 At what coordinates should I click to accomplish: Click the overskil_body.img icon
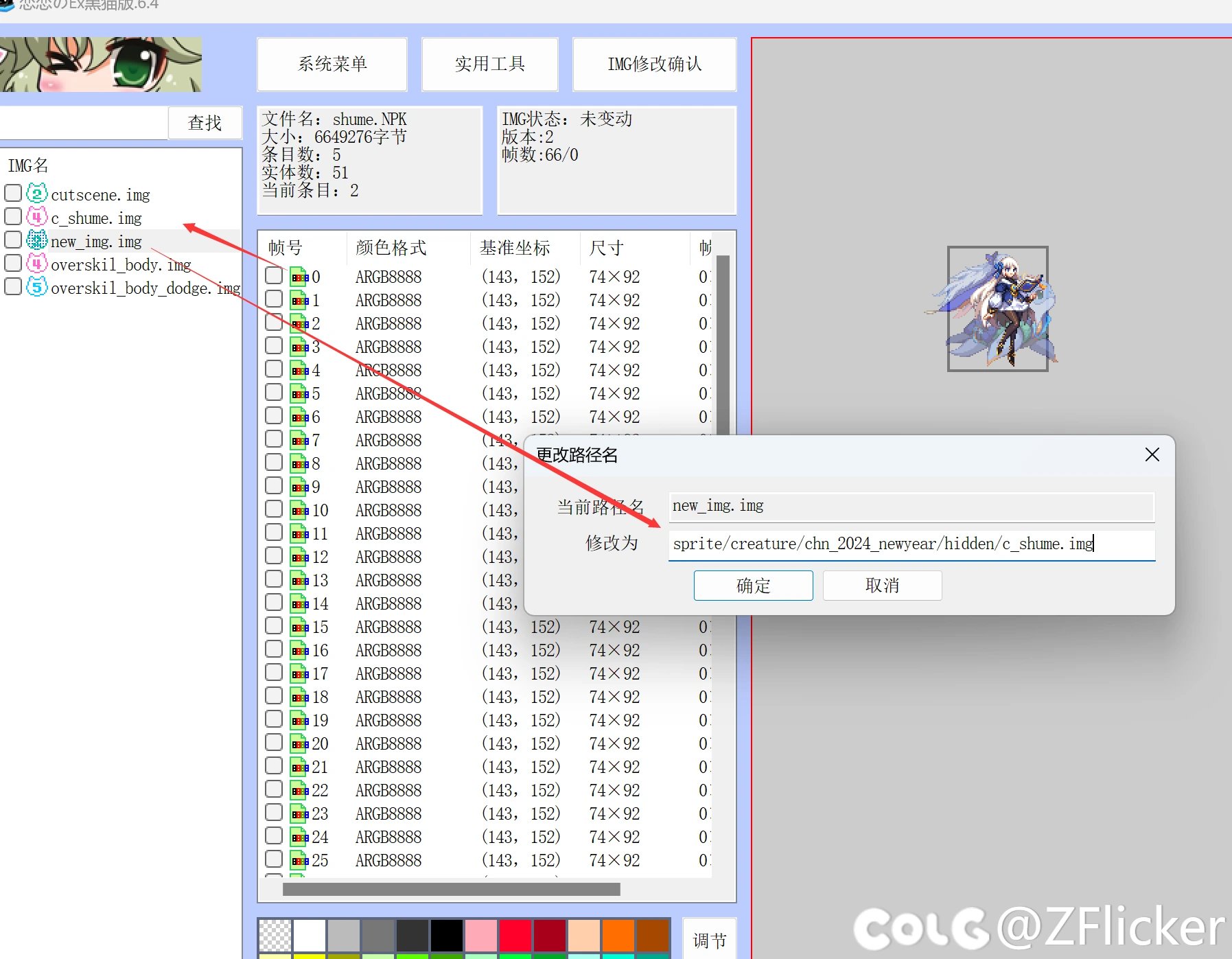tap(36, 264)
